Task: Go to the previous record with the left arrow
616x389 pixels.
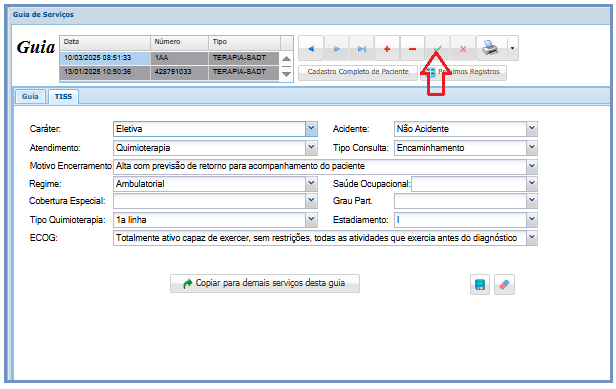Action: pos(311,49)
